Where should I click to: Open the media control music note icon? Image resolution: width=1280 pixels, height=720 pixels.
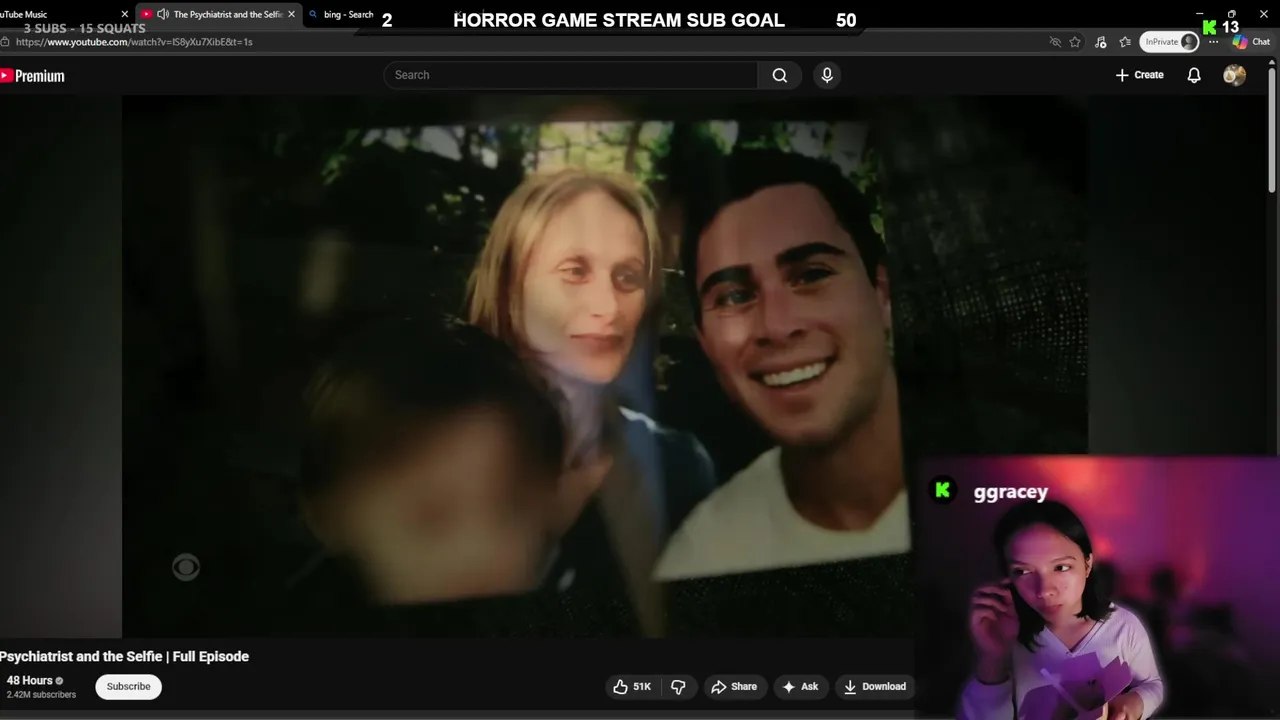1100,42
